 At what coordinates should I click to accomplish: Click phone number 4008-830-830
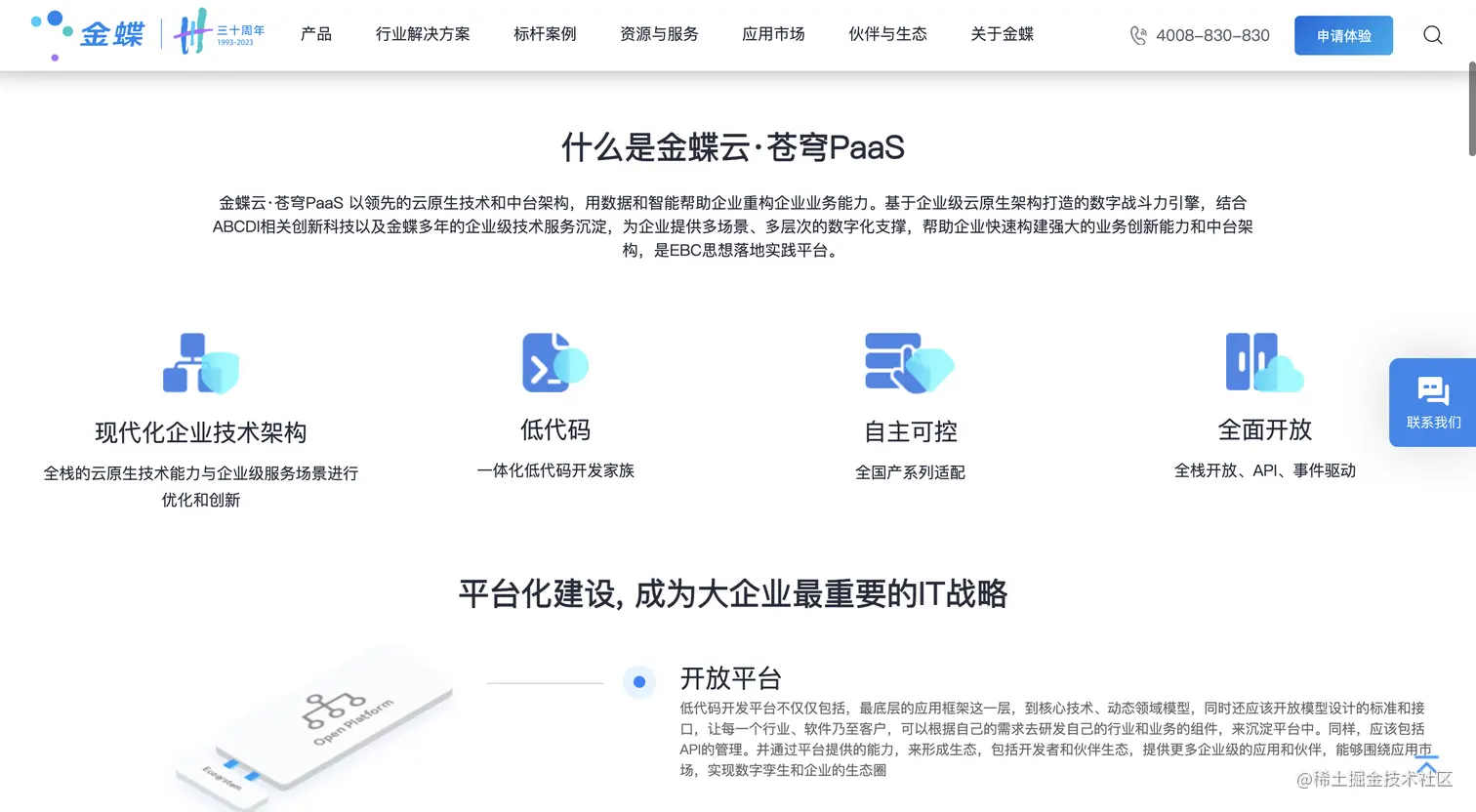(x=1212, y=35)
